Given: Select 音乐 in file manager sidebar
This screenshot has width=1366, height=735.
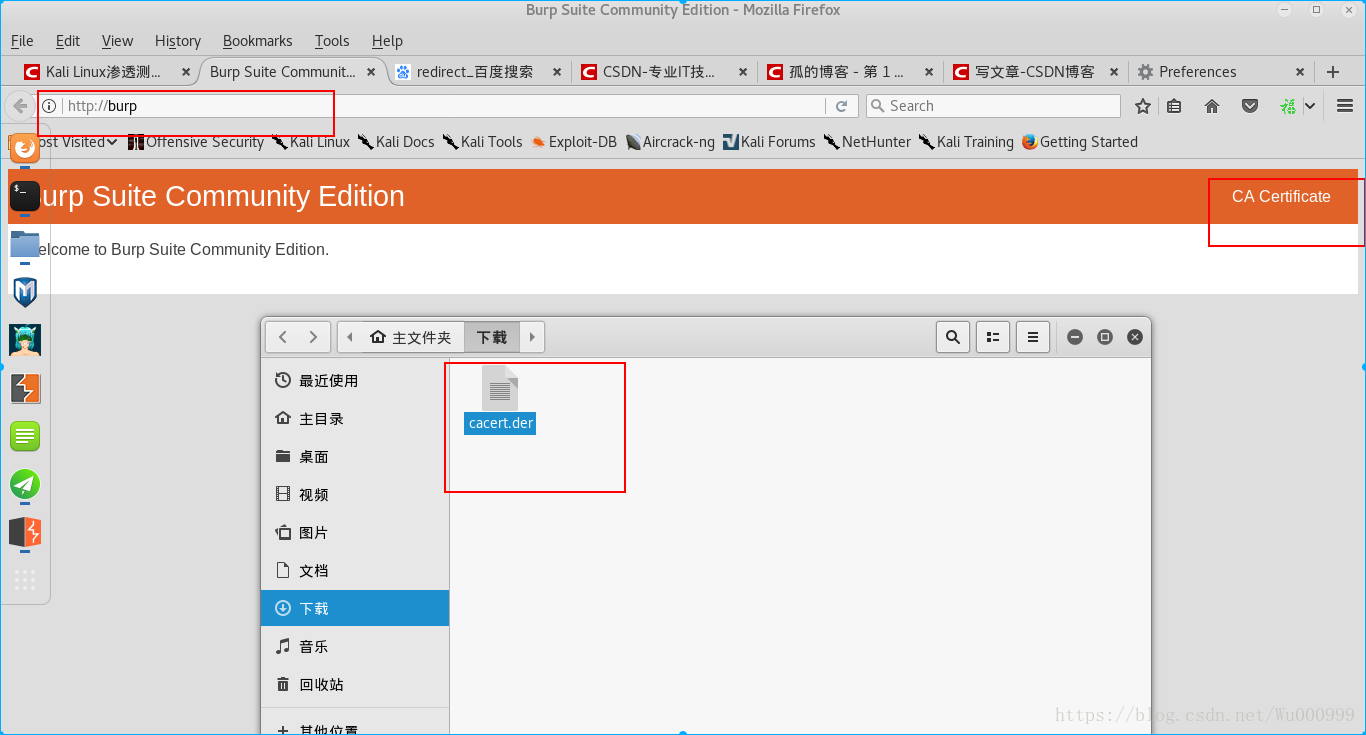Looking at the screenshot, I should [355, 647].
